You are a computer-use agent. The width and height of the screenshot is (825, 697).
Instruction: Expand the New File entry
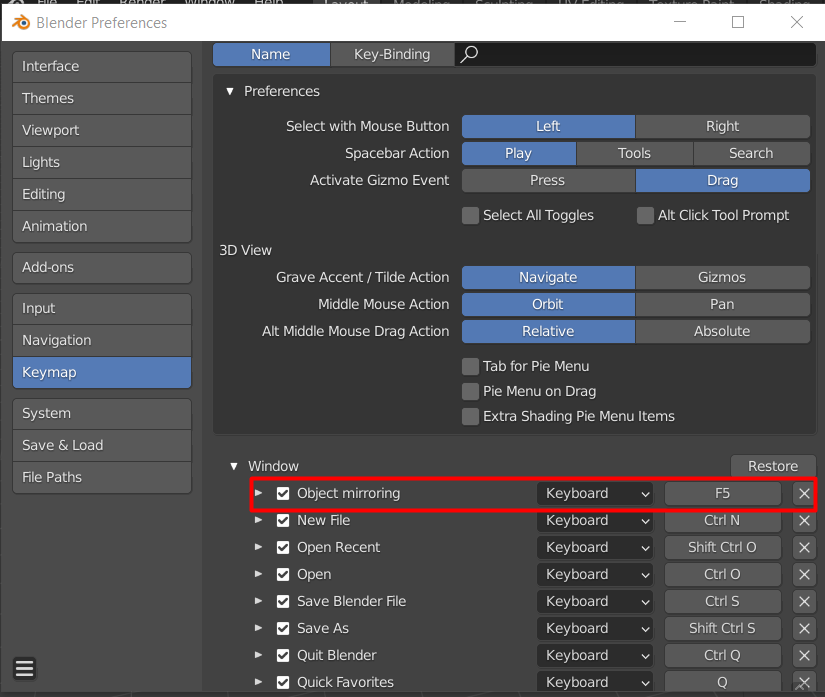point(258,520)
